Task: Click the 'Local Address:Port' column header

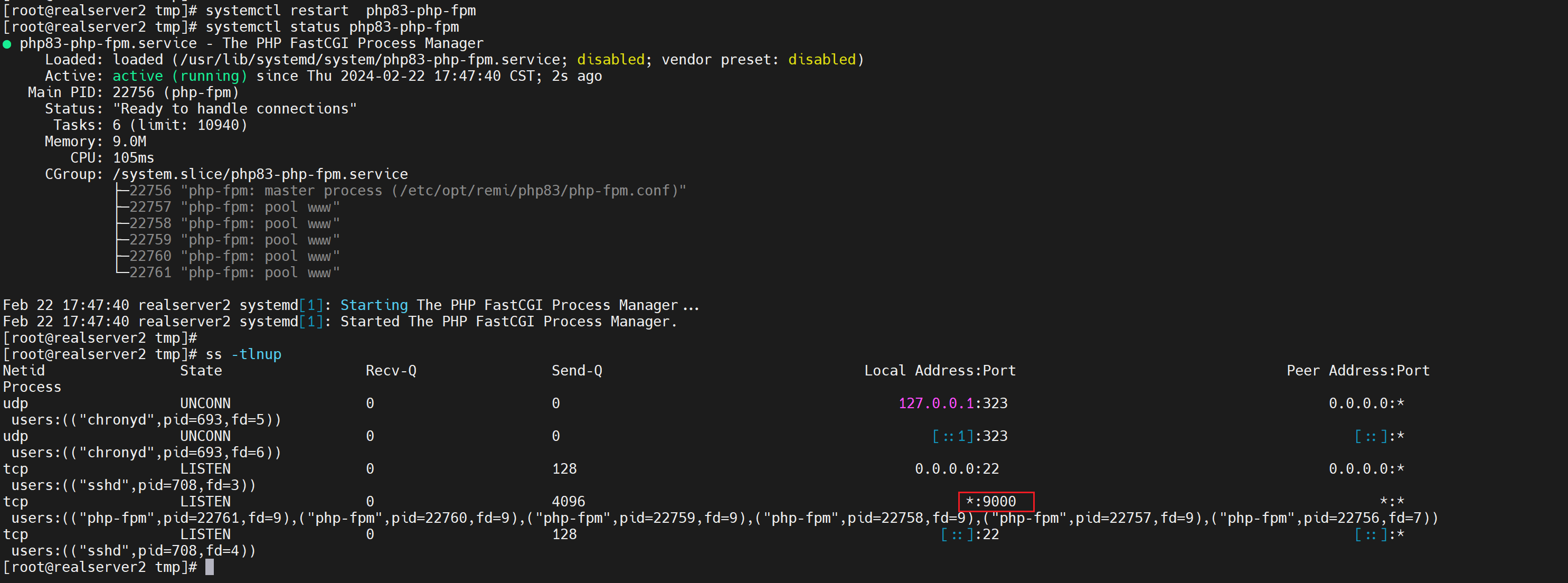Action: (x=940, y=371)
